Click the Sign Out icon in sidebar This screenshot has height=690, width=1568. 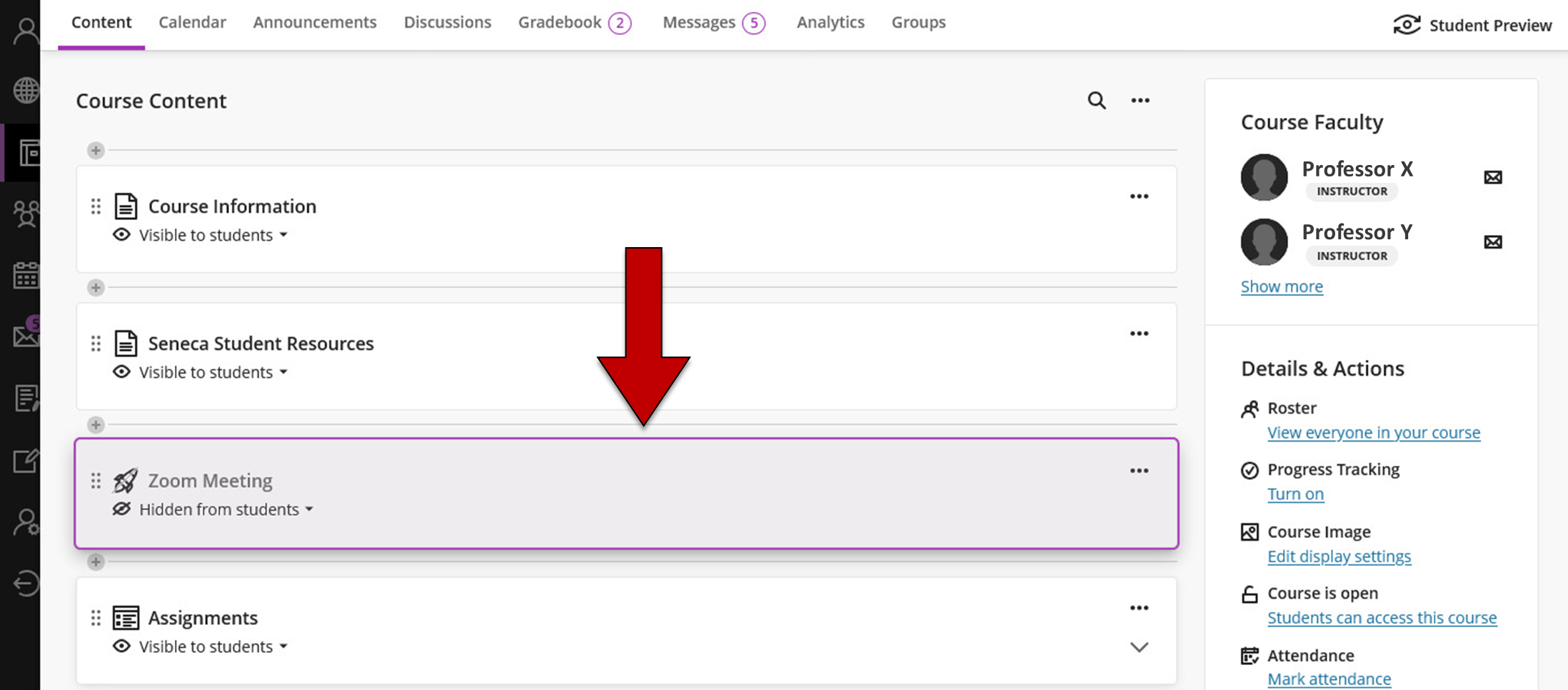point(26,584)
